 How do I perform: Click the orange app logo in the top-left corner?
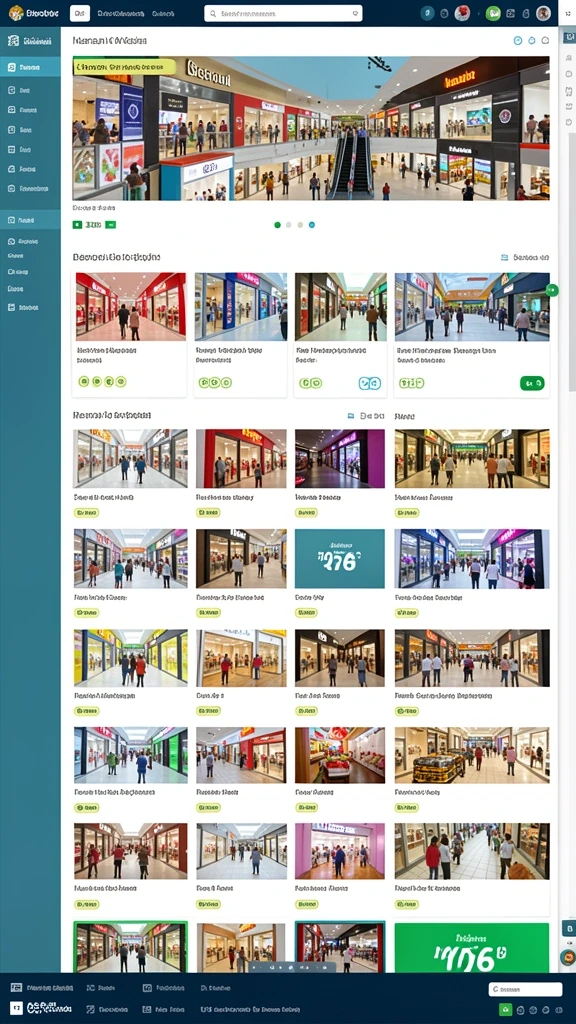point(16,12)
